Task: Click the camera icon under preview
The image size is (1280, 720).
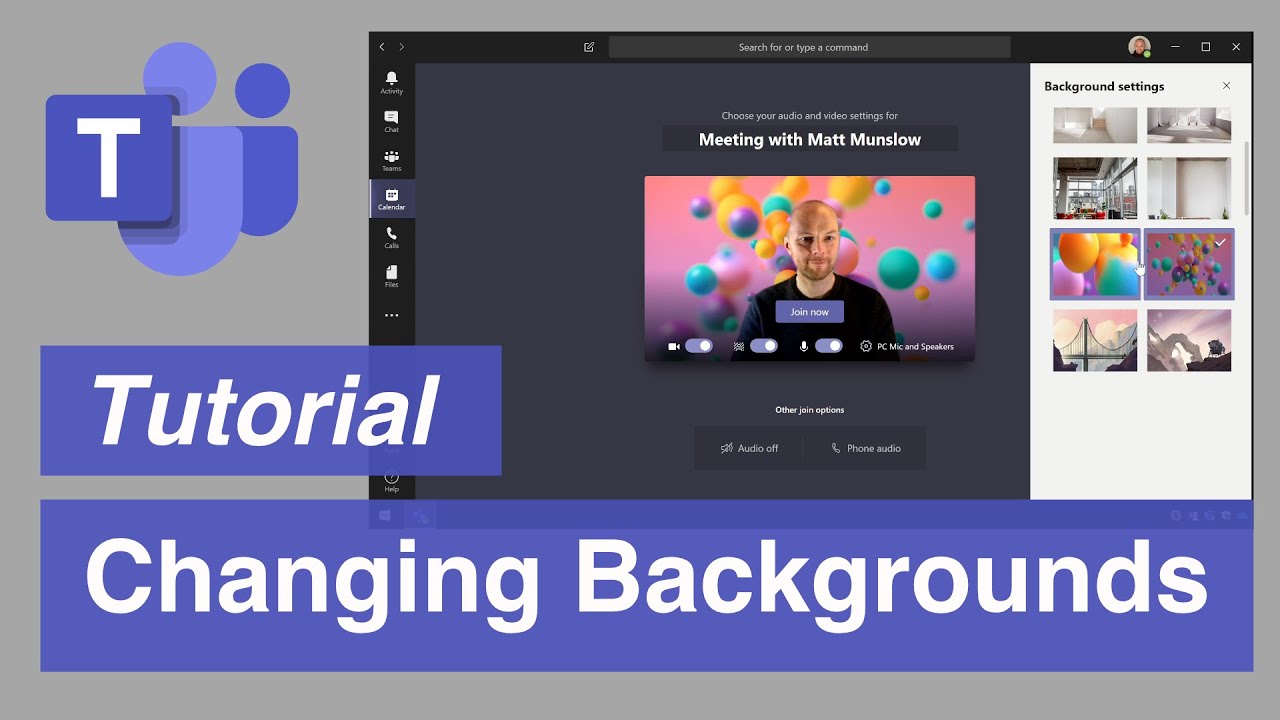Action: pos(674,346)
